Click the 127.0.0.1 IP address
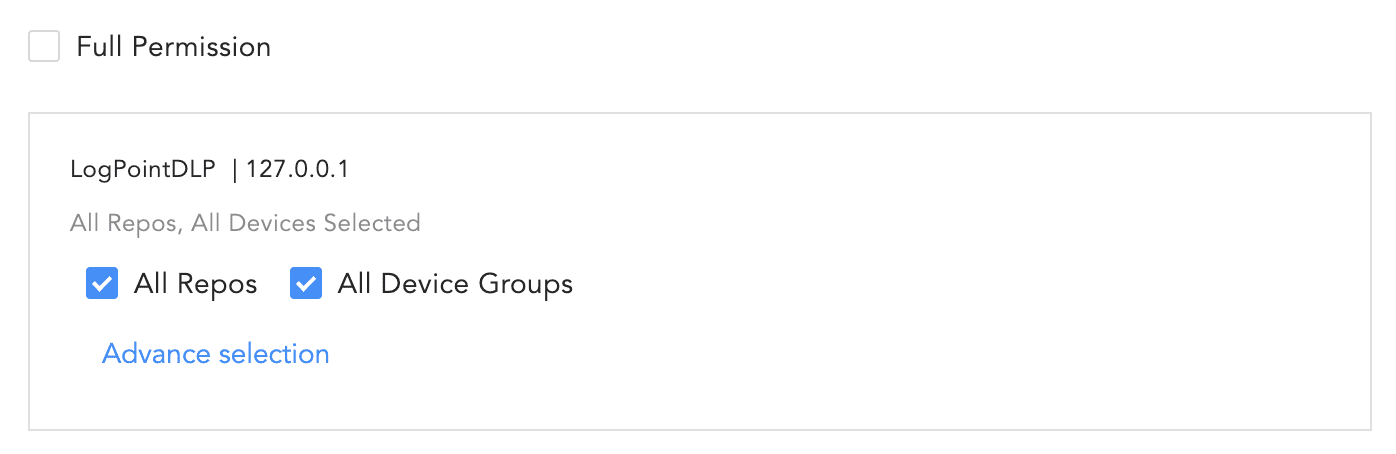The image size is (1396, 454). pos(297,169)
